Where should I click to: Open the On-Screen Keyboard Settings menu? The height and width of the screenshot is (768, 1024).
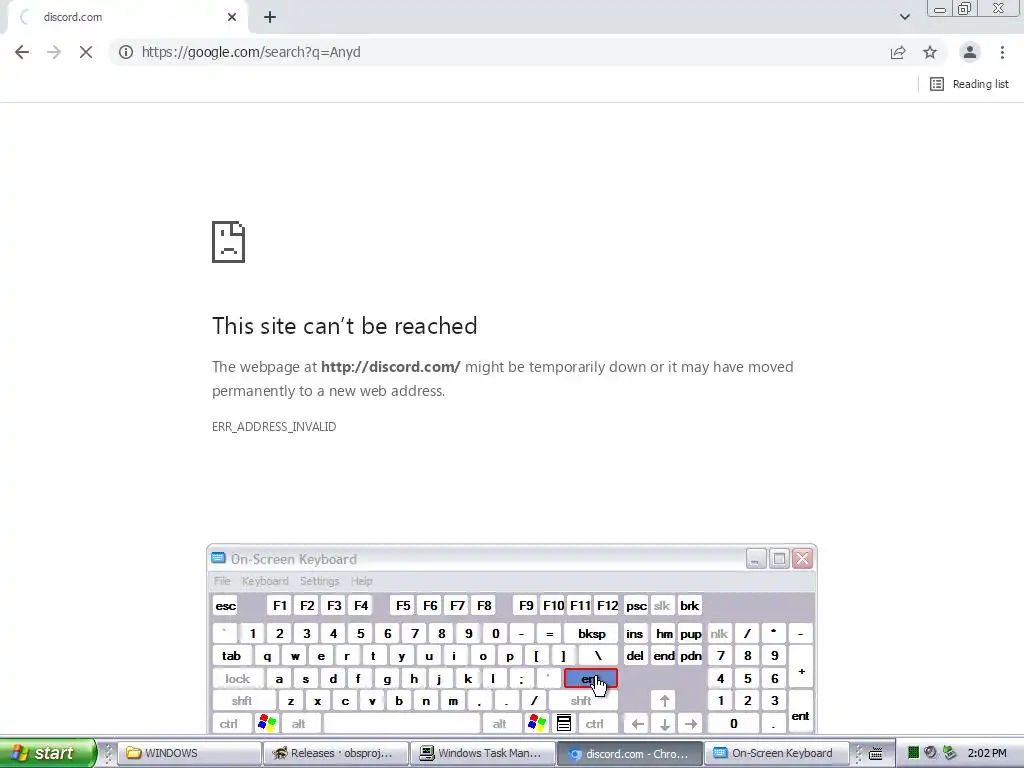(319, 581)
